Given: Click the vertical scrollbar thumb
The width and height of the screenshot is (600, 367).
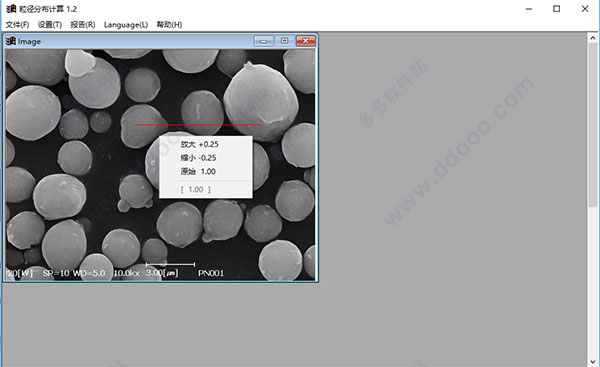Looking at the screenshot, I should 593,125.
